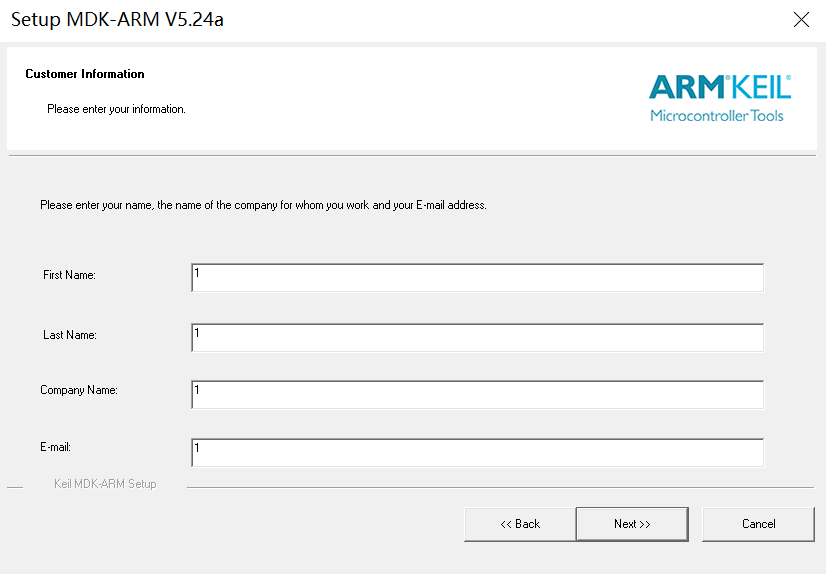The width and height of the screenshot is (826, 574).
Task: Click the 'First Name:' label
Action: point(70,275)
